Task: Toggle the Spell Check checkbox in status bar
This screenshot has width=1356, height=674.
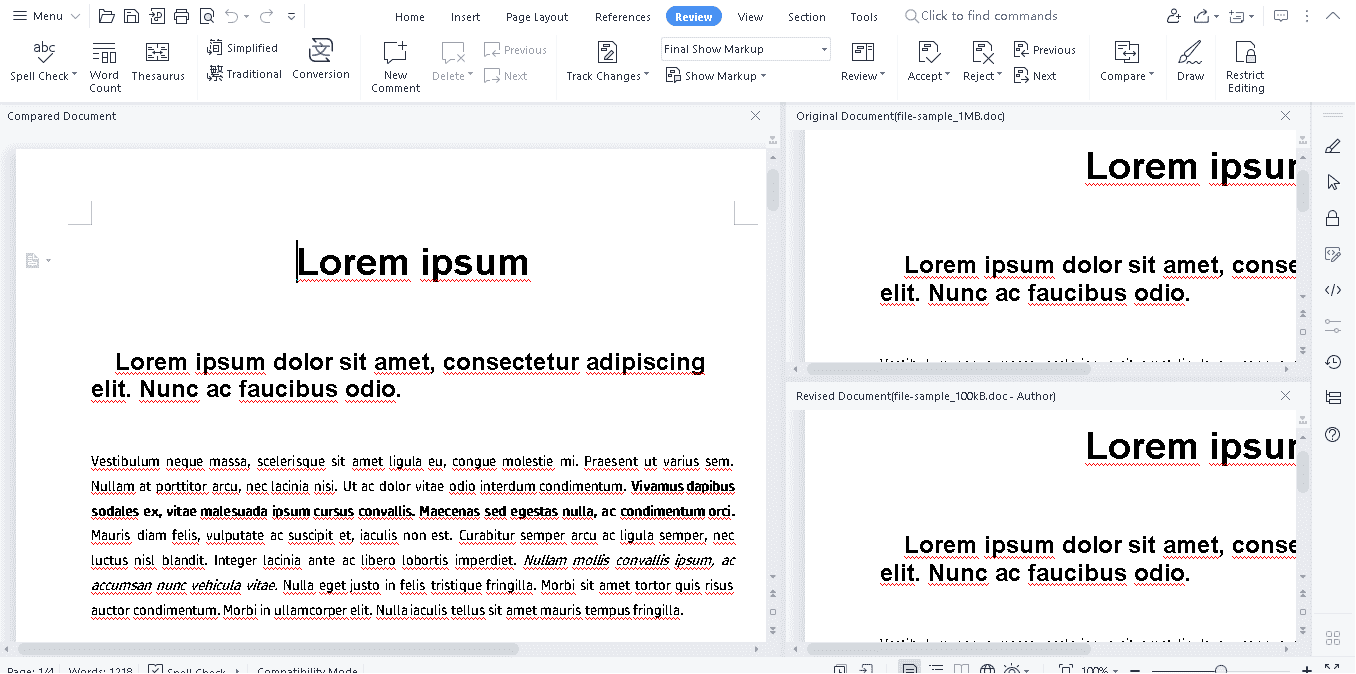Action: (155, 669)
